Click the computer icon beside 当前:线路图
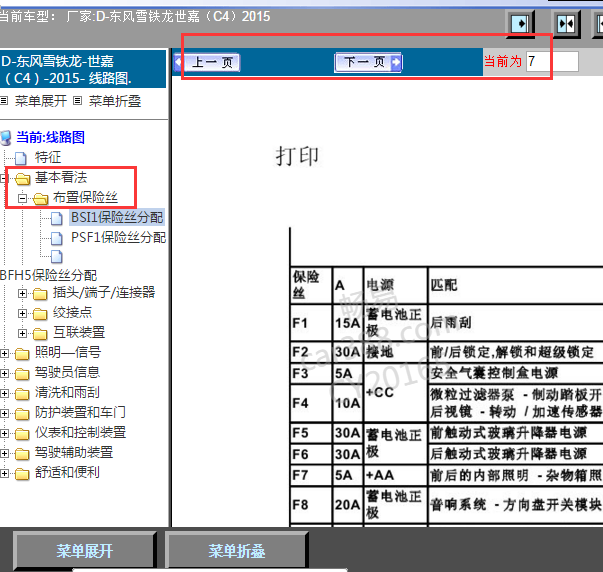 click(x=6, y=138)
